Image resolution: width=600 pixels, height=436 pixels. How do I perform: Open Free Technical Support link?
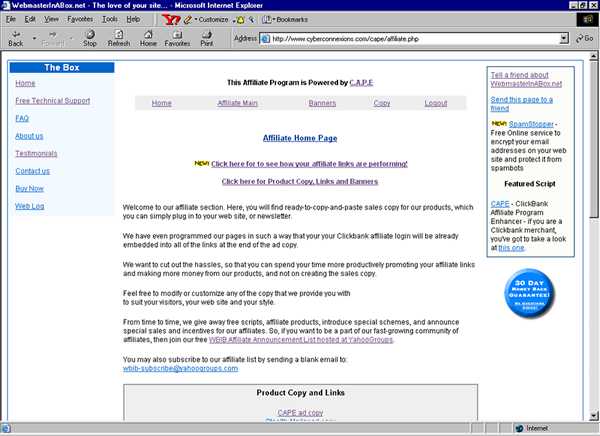(53, 101)
